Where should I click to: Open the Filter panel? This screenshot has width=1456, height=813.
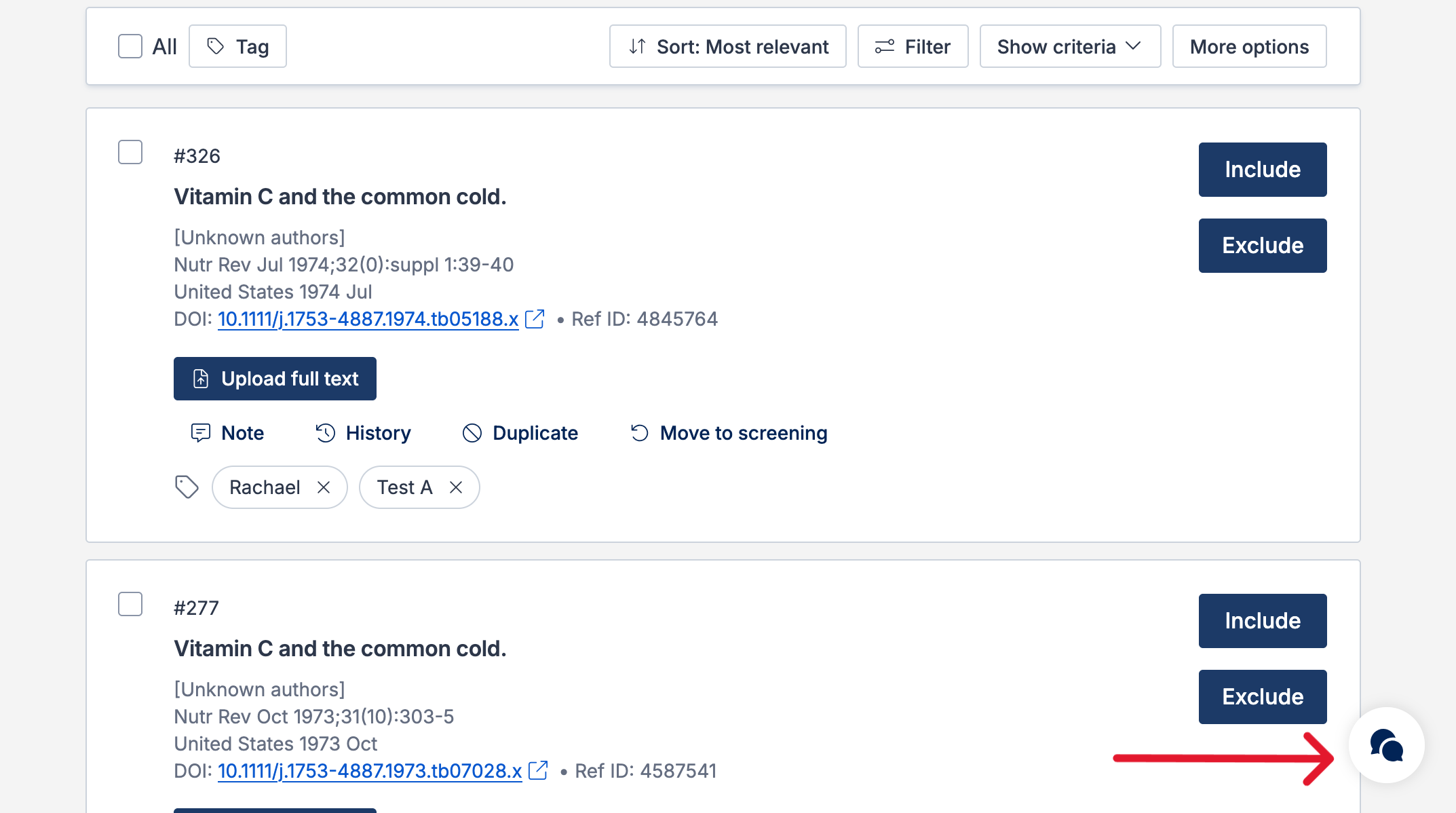(912, 47)
